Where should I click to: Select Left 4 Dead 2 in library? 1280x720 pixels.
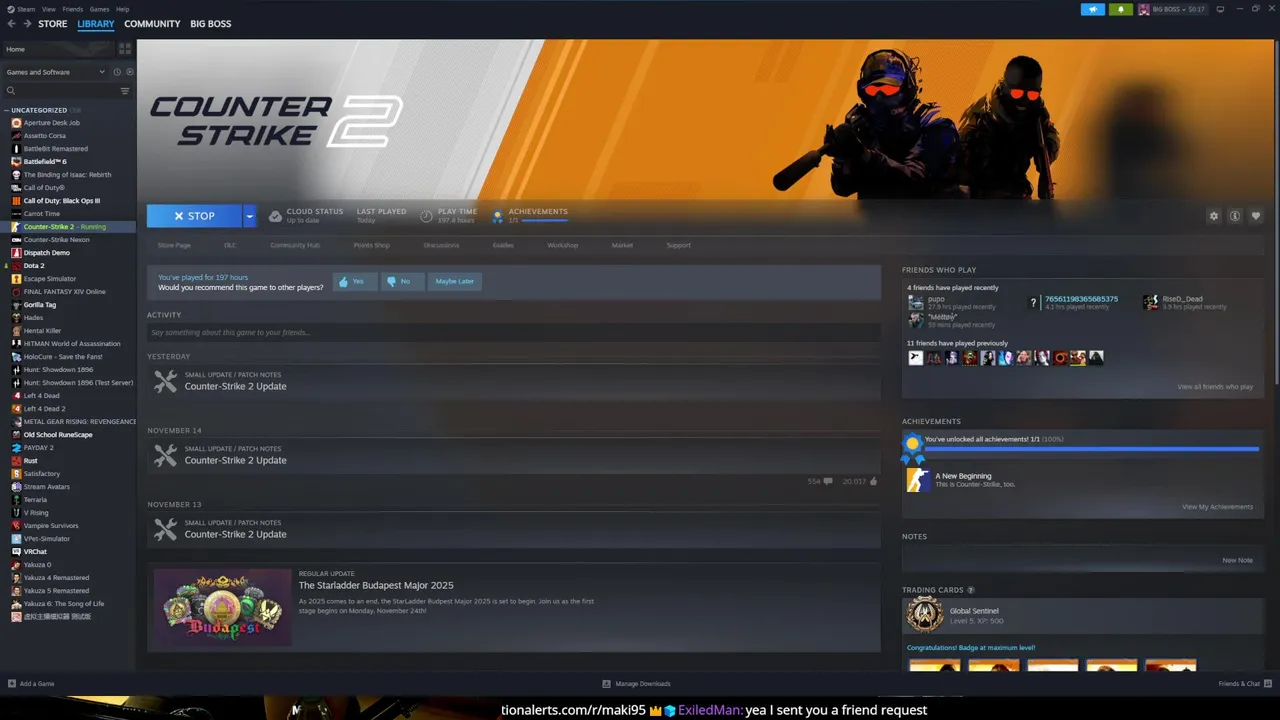click(x=44, y=409)
